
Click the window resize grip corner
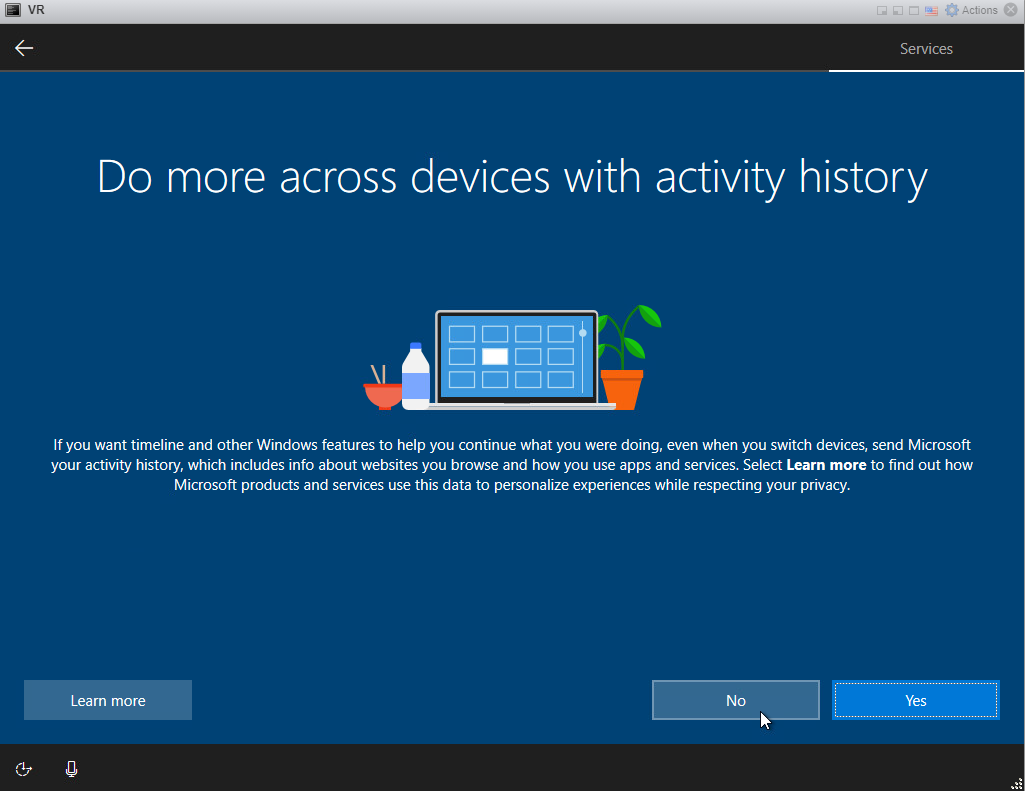pyautogui.click(x=1017, y=784)
